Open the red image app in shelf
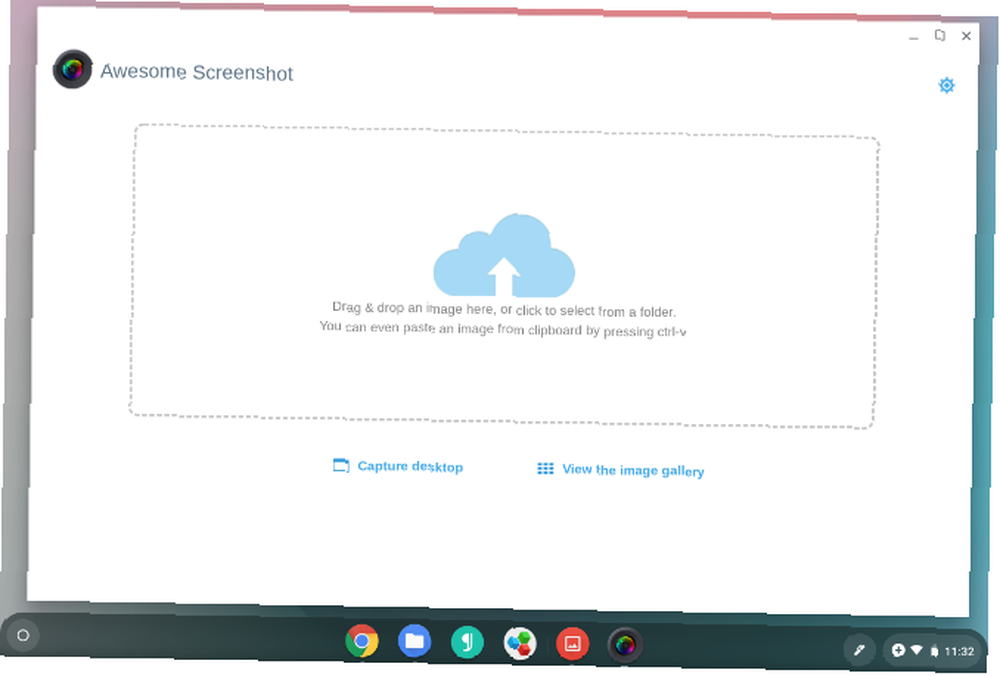This screenshot has width=1000, height=676. pyautogui.click(x=572, y=644)
